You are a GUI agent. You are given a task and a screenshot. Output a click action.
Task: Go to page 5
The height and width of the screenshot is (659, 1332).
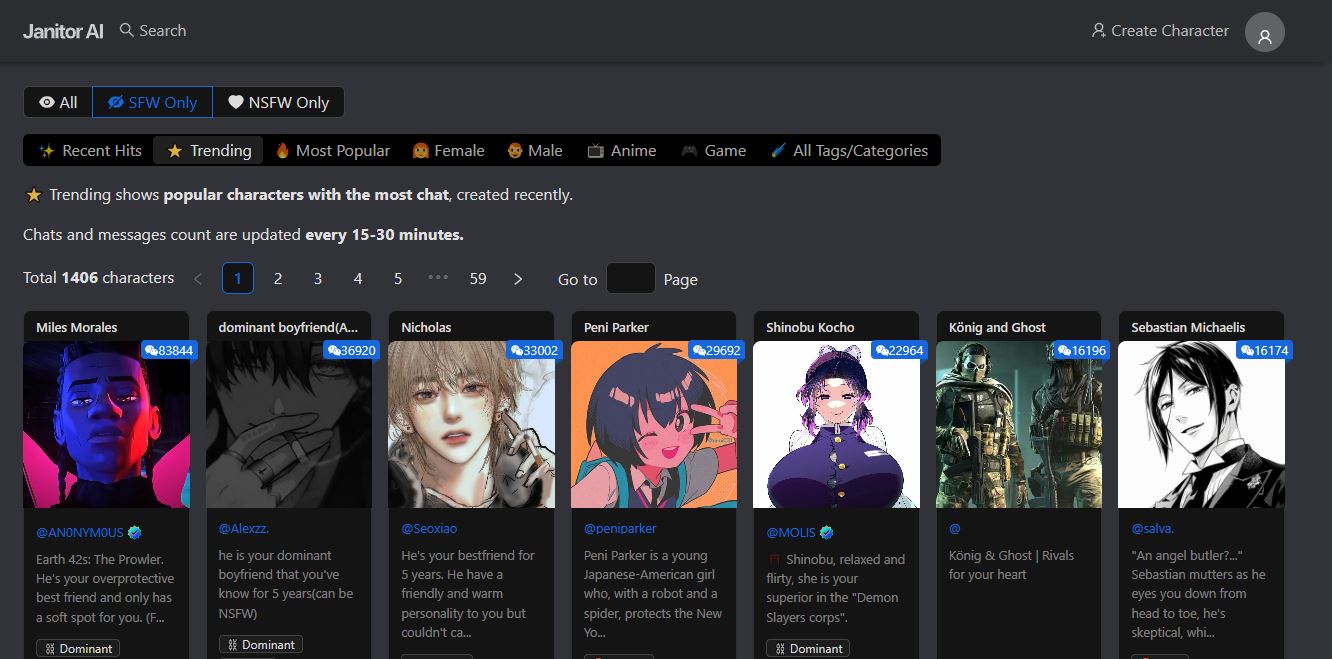(x=398, y=279)
